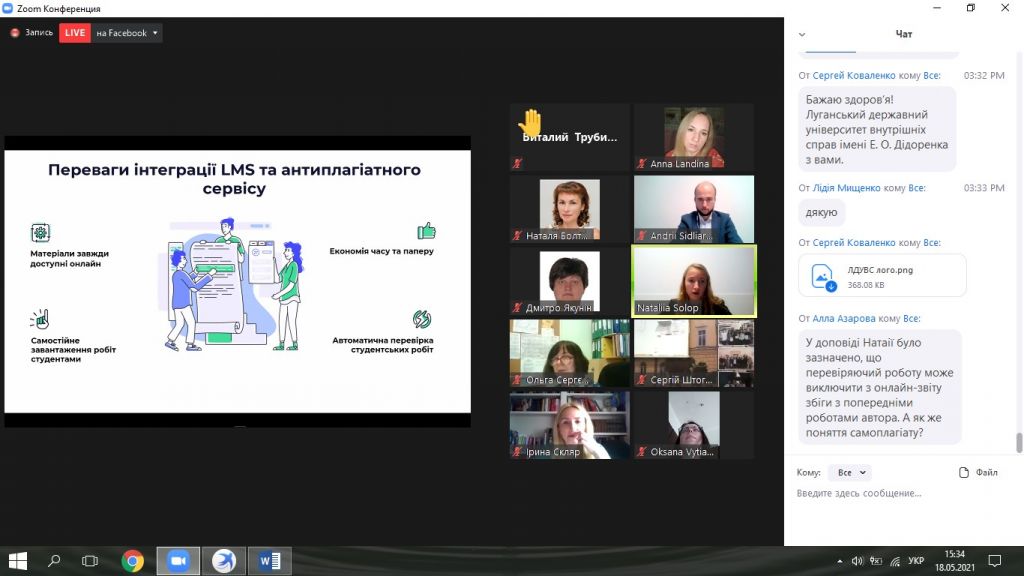The height and width of the screenshot is (576, 1024).
Task: Click the gear icon on the slide
Action: coord(40,232)
